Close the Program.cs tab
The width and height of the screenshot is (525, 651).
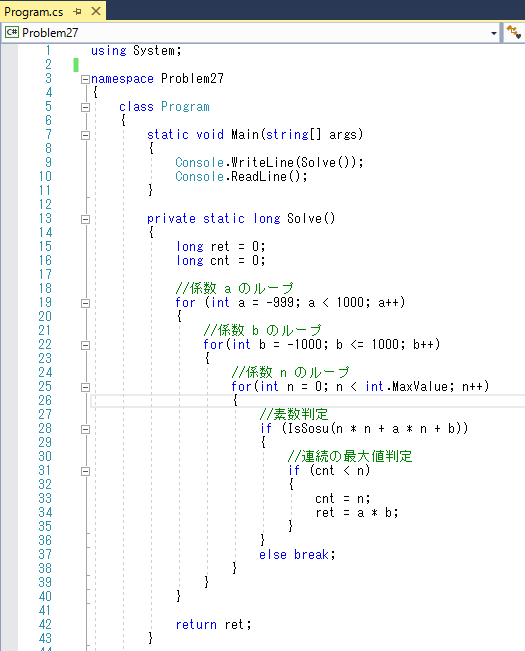click(96, 11)
